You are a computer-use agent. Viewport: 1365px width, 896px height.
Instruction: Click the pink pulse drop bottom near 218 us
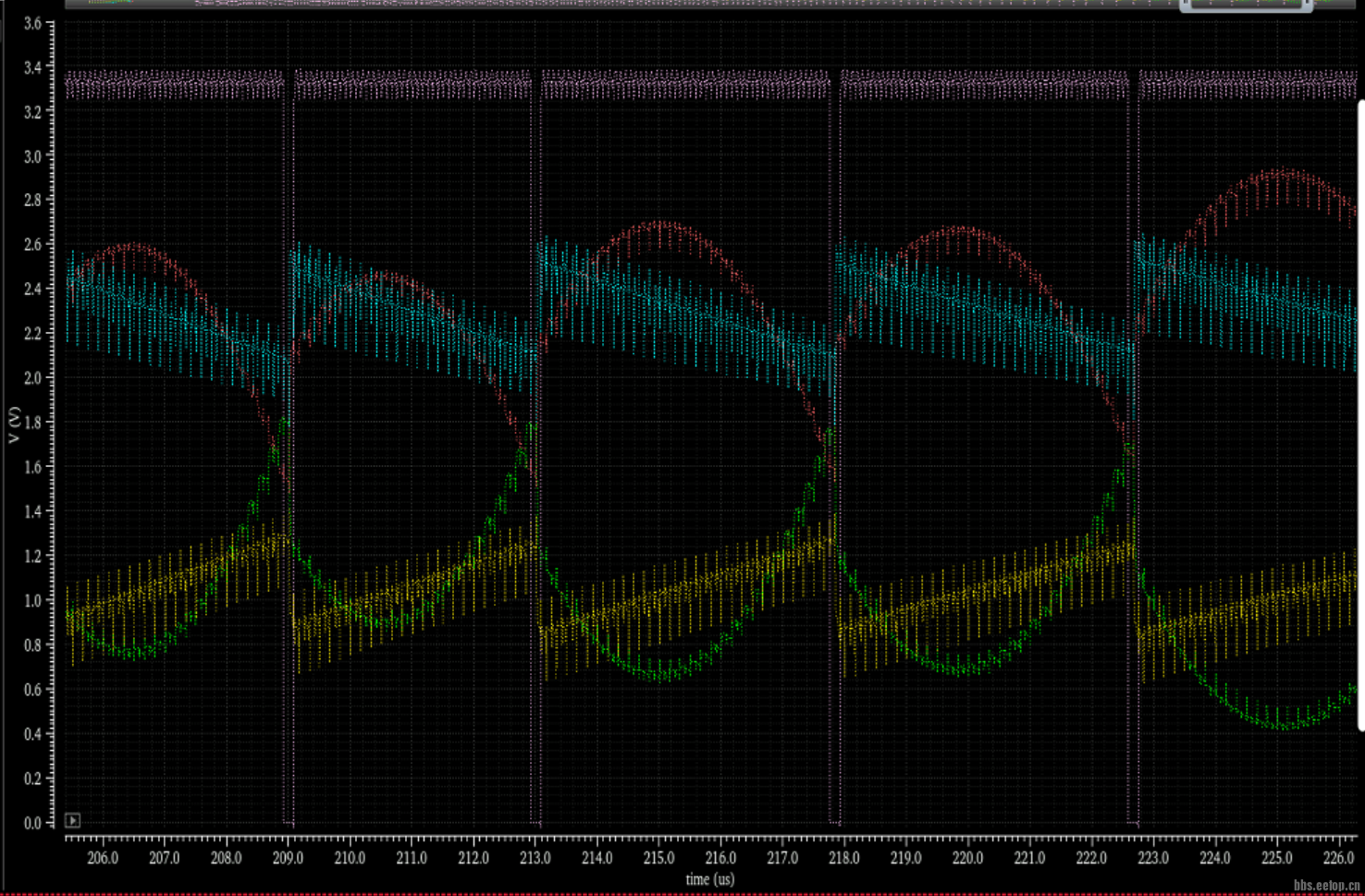coord(835,821)
